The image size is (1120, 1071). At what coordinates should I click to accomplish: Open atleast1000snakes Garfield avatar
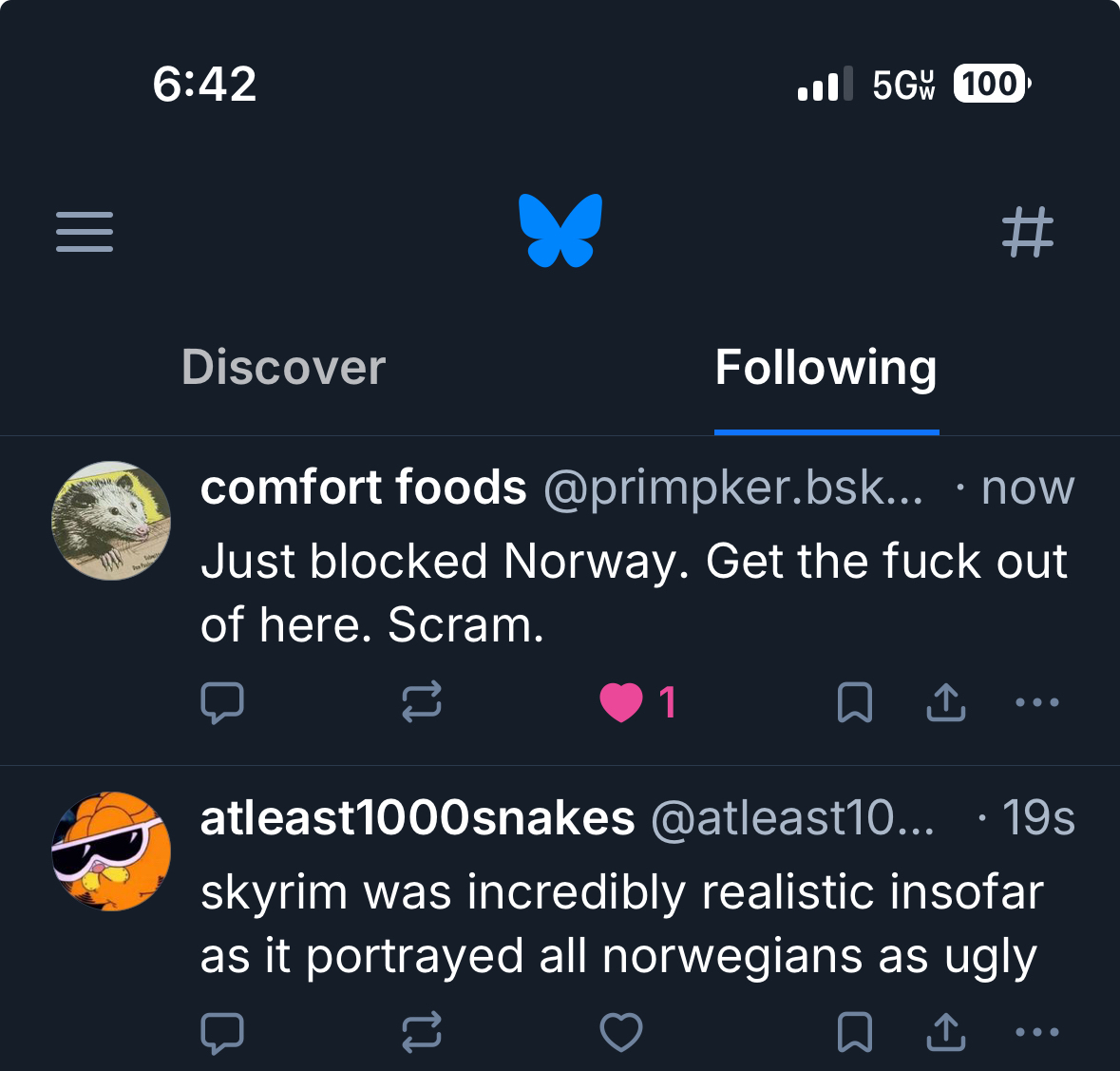click(111, 851)
